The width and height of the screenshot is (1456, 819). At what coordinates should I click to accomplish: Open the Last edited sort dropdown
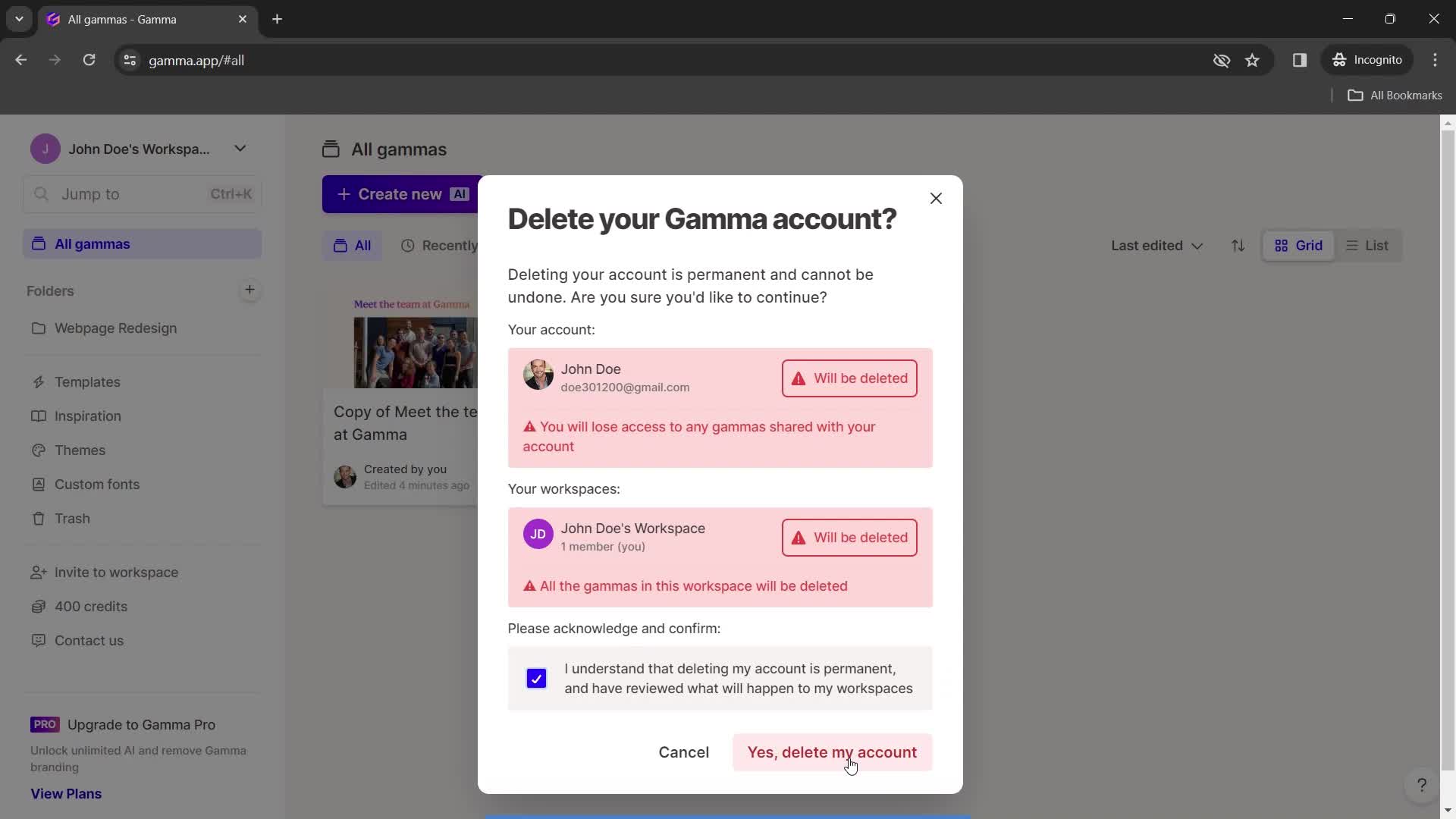(1155, 245)
